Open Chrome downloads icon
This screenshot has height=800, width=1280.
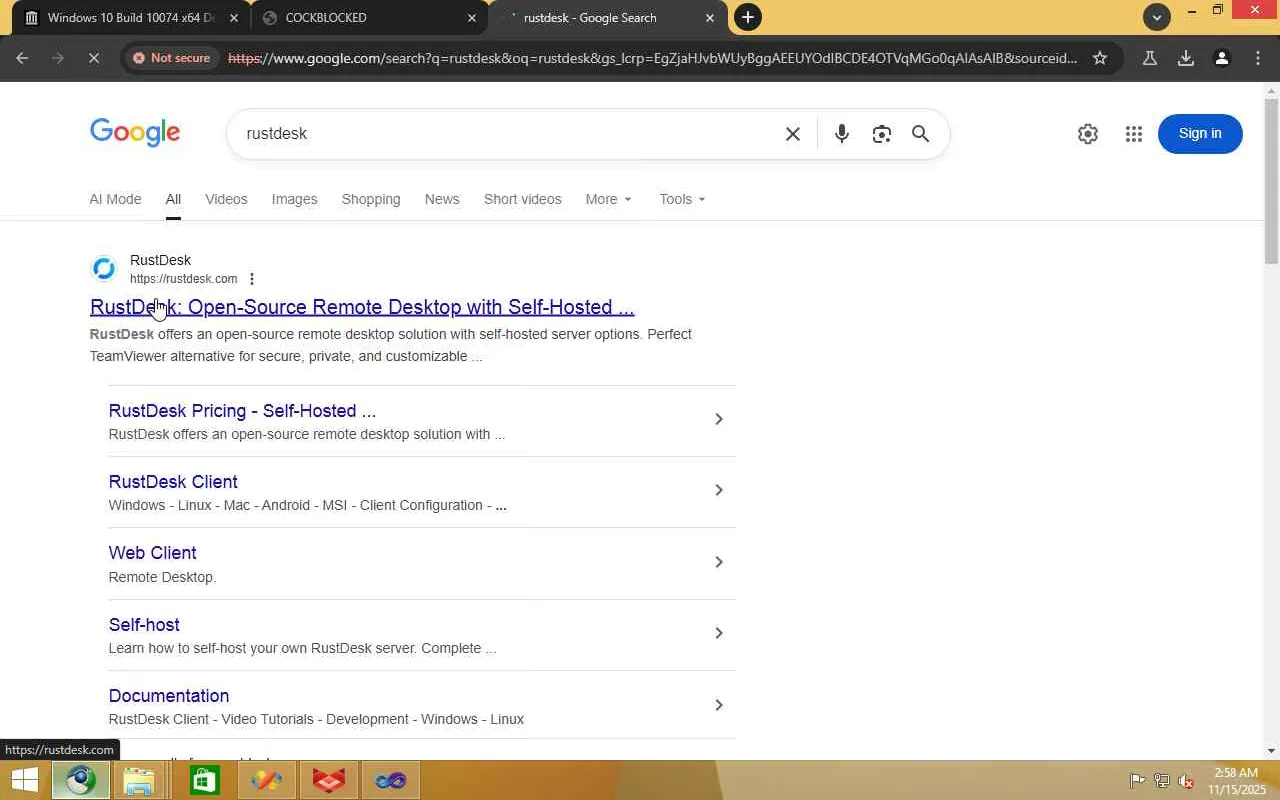1186,58
